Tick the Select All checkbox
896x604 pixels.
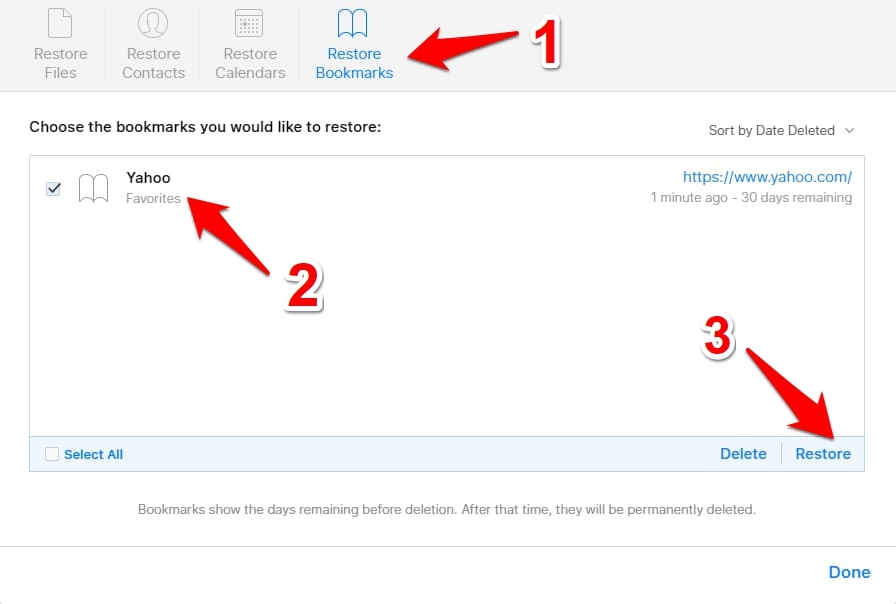pyautogui.click(x=51, y=454)
